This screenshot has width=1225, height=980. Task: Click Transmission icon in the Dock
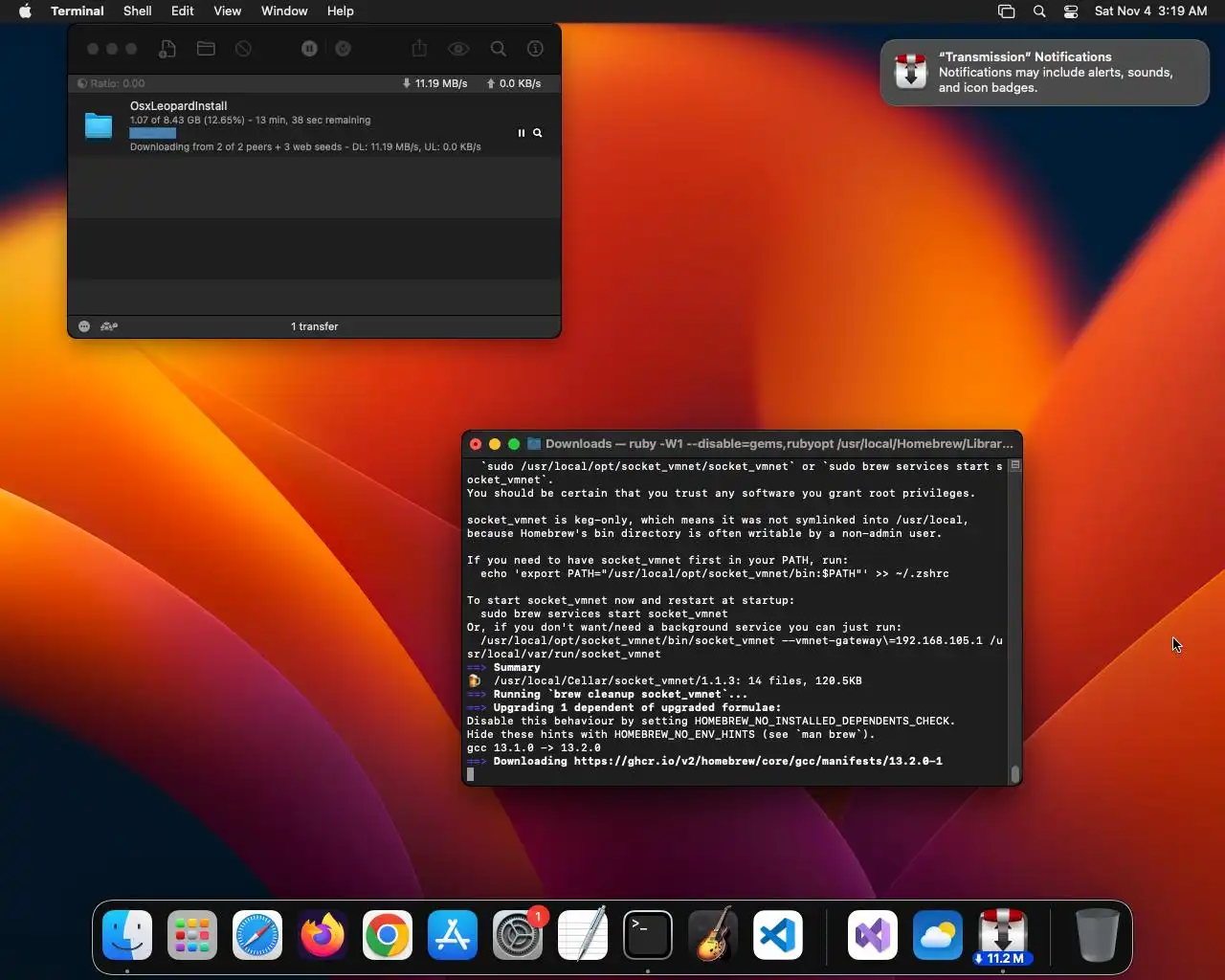(x=1003, y=935)
